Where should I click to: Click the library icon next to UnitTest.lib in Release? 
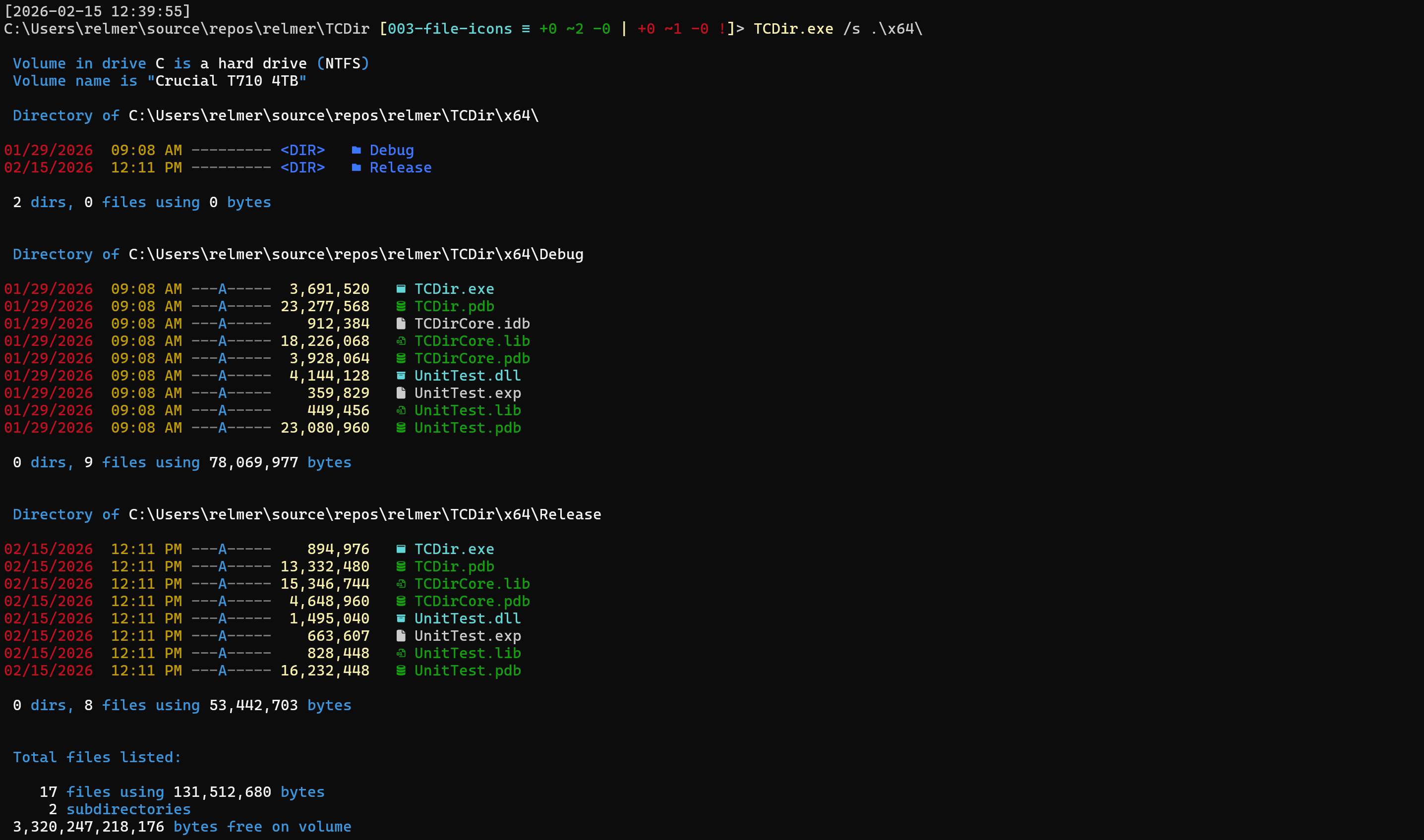(401, 653)
